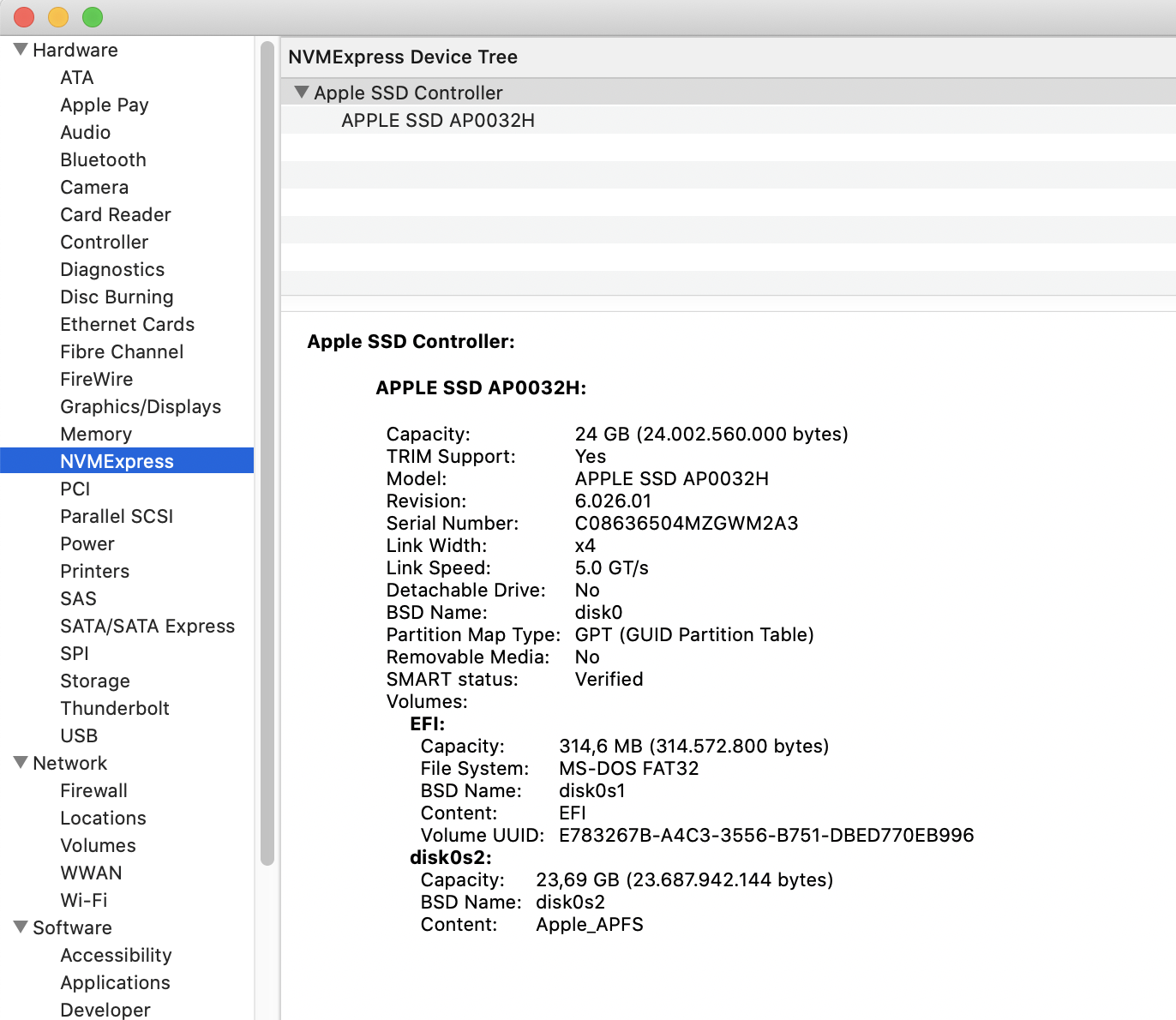Click Apple_APFS content value
The width and height of the screenshot is (1176, 1020).
(590, 924)
